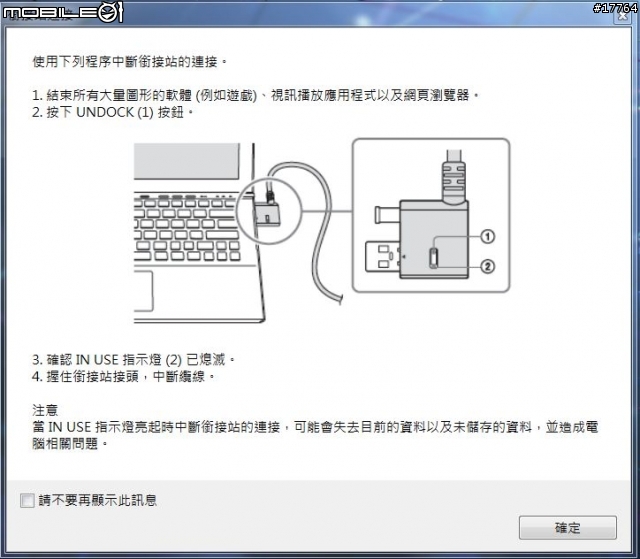Click the dialog title bar
This screenshot has height=559, width=640.
coord(318,16)
